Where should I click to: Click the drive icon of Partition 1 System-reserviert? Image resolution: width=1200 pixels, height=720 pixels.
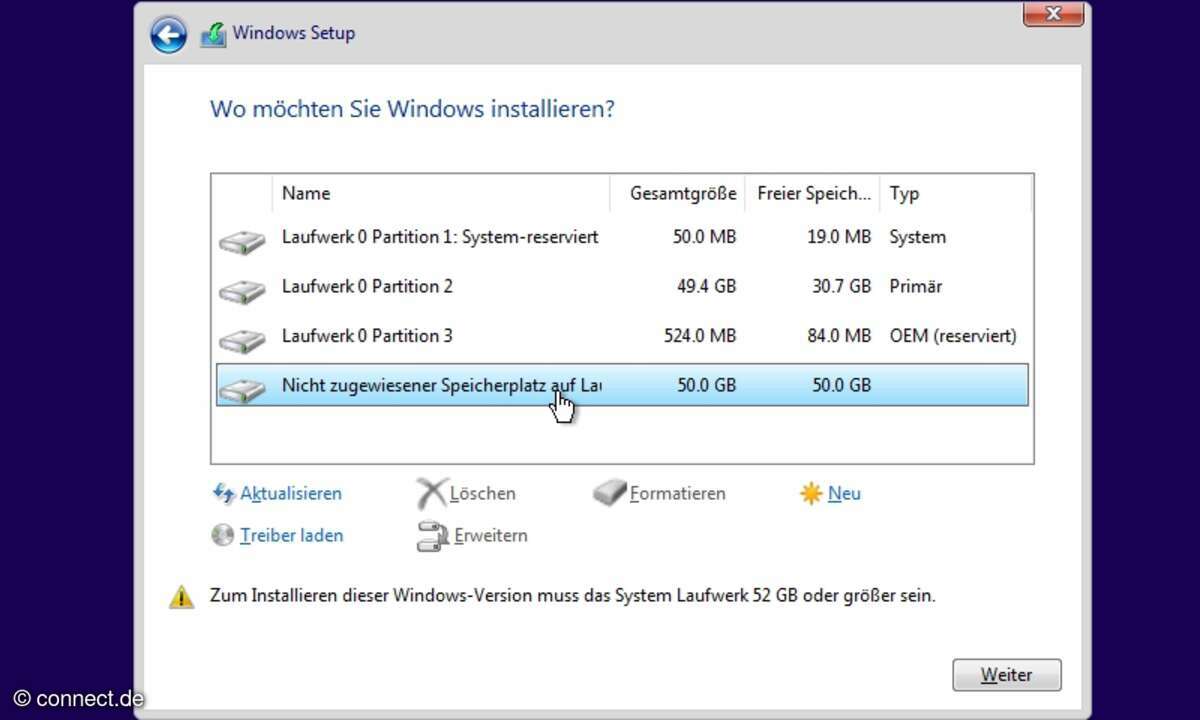[241, 241]
